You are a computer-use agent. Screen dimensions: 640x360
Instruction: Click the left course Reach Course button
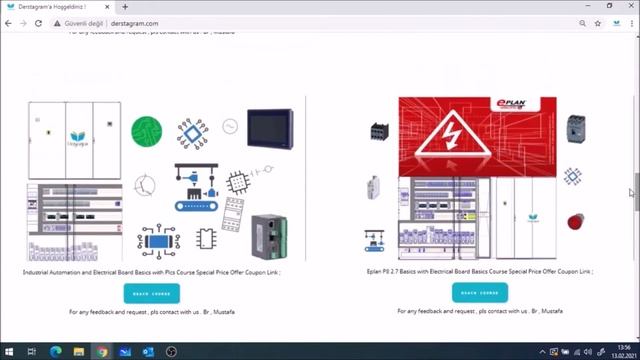(152, 293)
